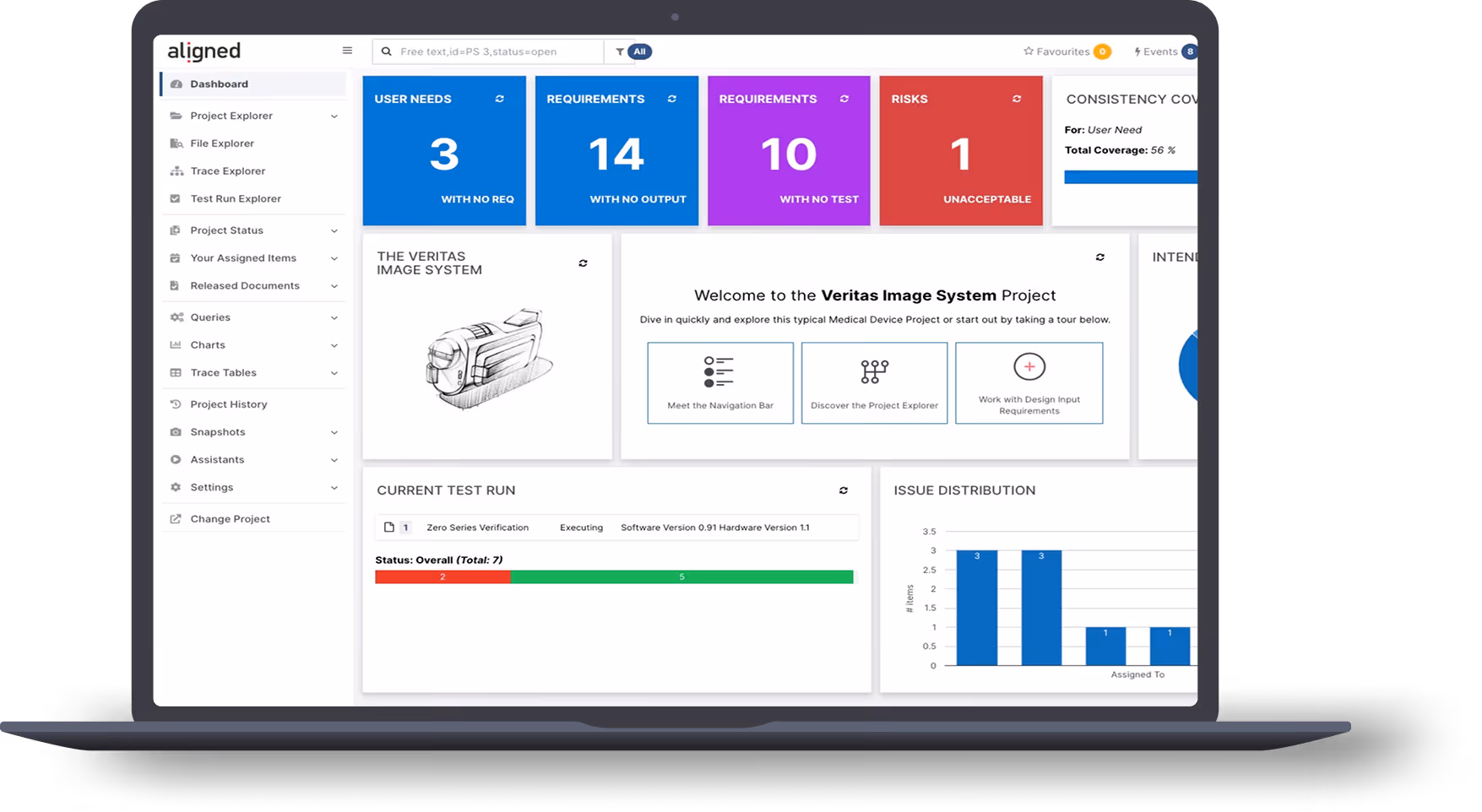The height and width of the screenshot is (812, 1482).
Task: Expand Your Assigned Items chevron
Action: (x=334, y=259)
